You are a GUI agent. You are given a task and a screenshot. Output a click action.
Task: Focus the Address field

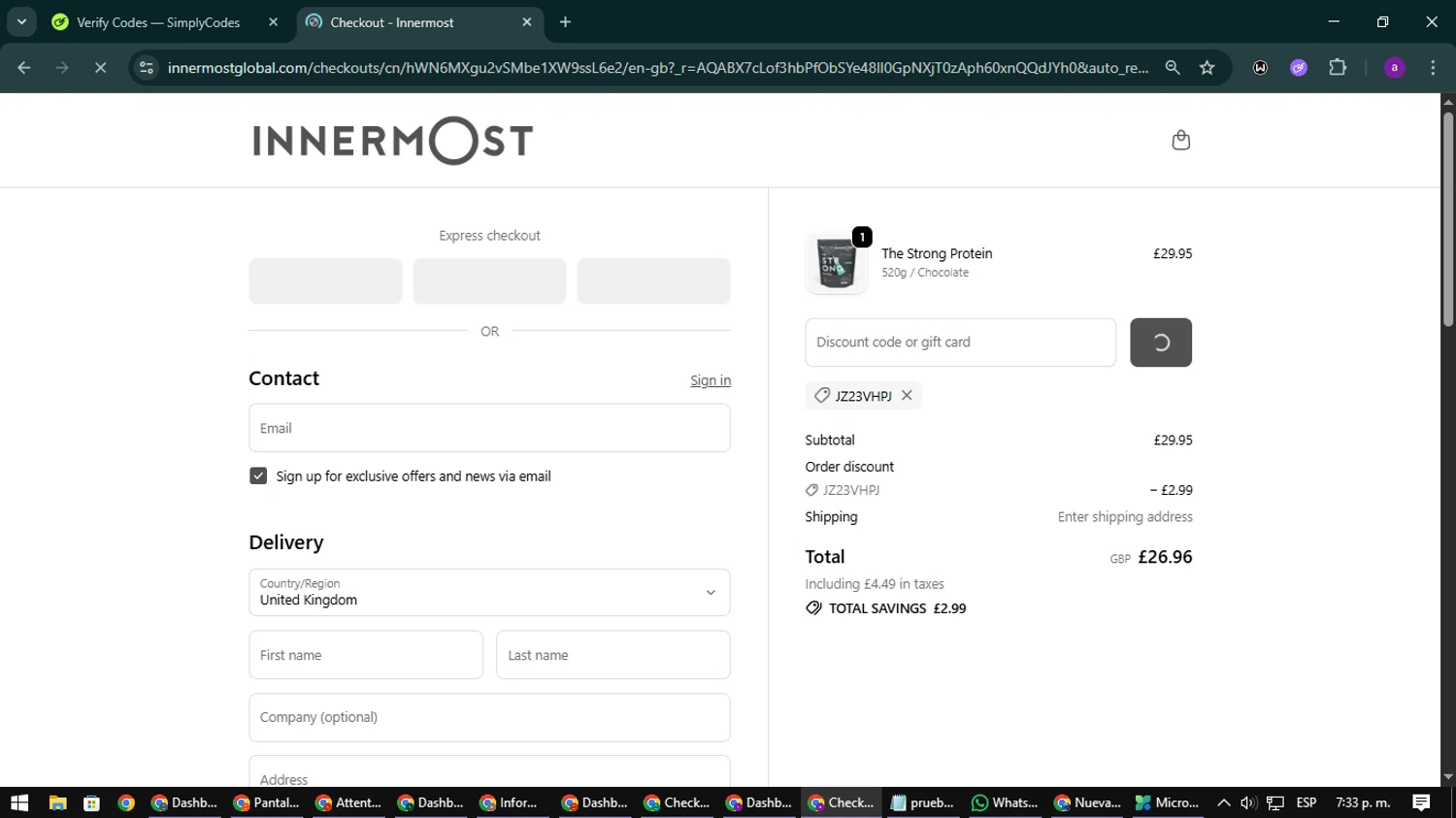[489, 772]
